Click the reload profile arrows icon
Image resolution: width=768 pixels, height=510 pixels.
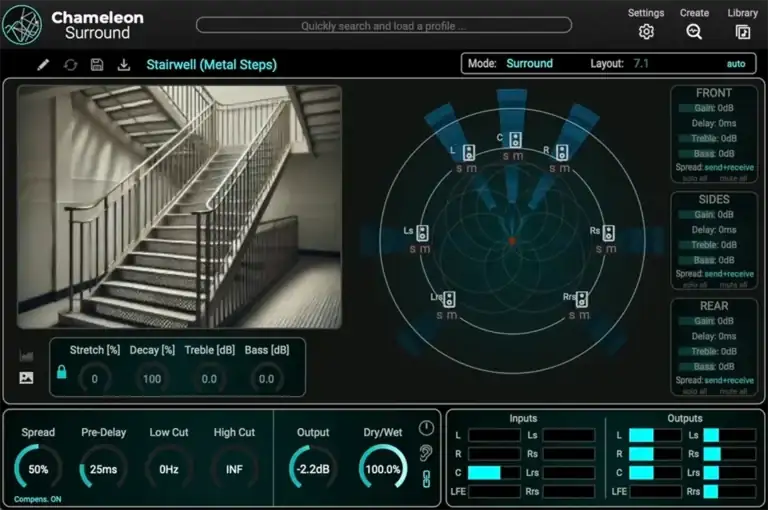click(71, 65)
